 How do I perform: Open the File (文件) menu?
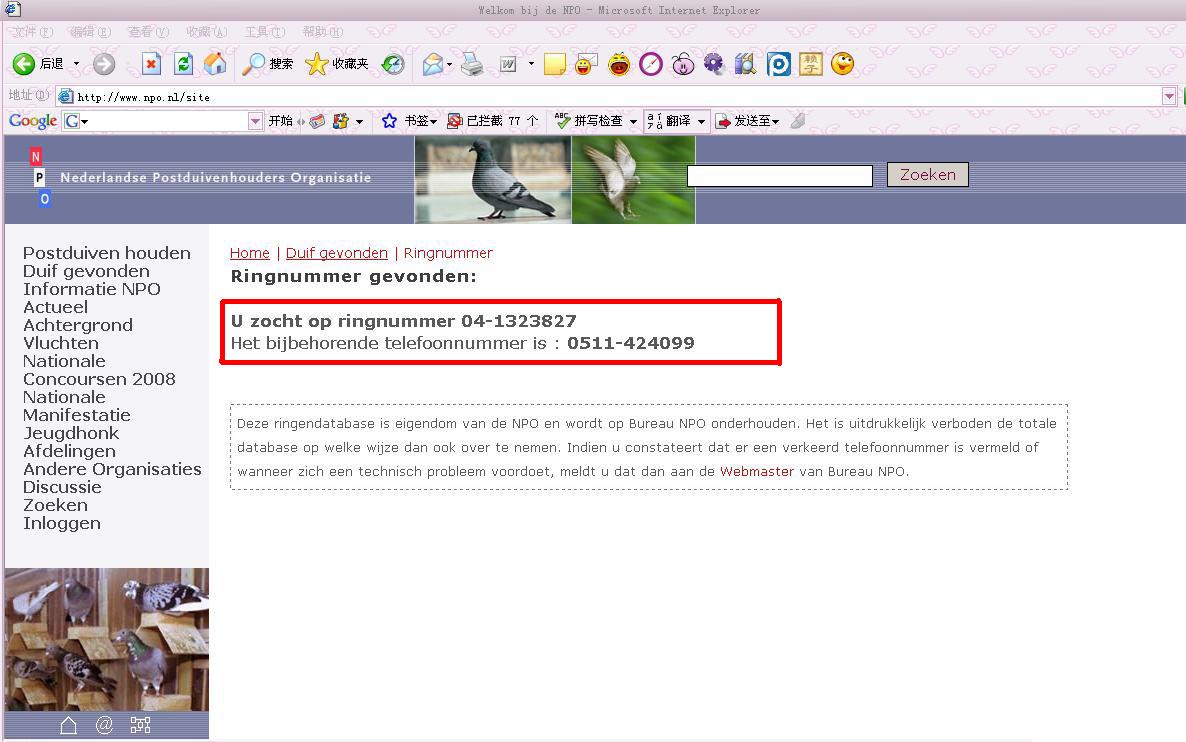33,32
